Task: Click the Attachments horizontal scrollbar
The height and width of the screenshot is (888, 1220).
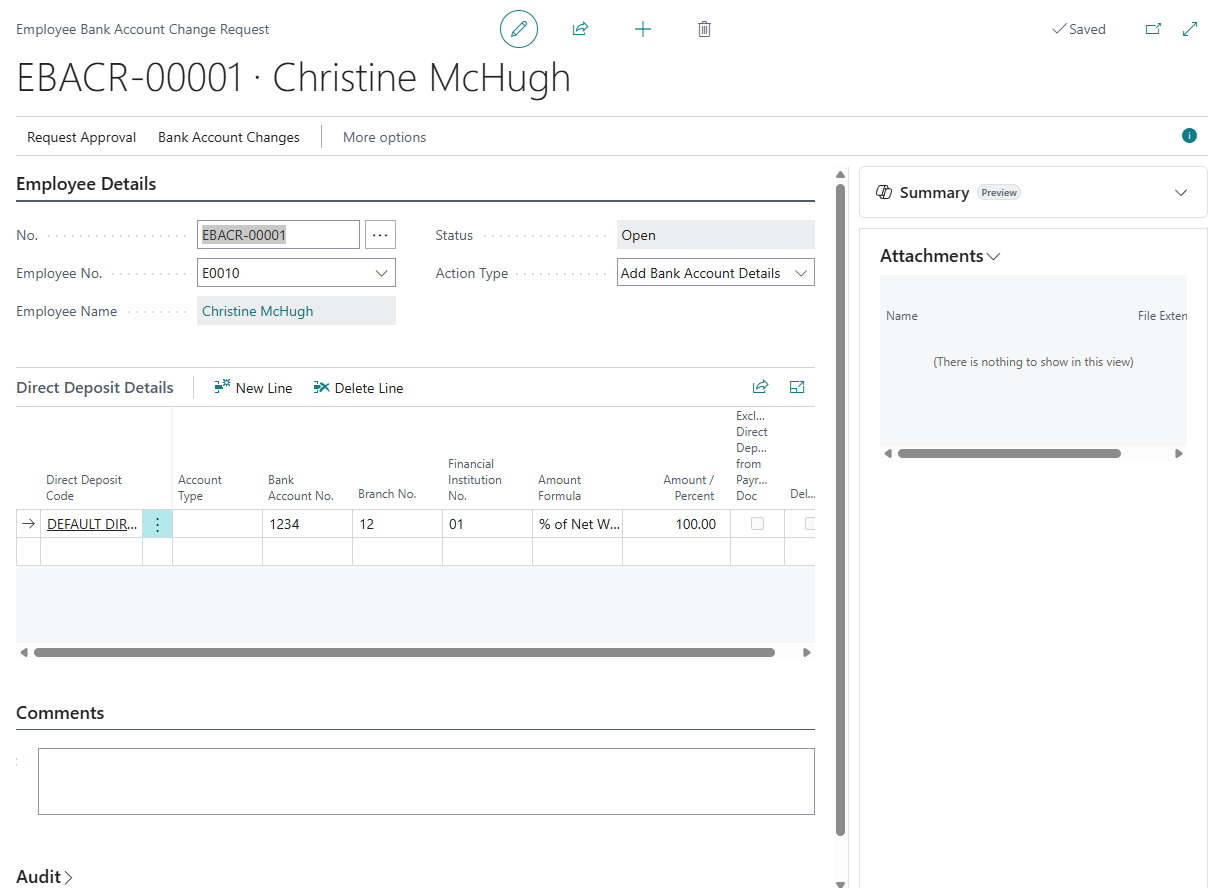Action: 1009,453
